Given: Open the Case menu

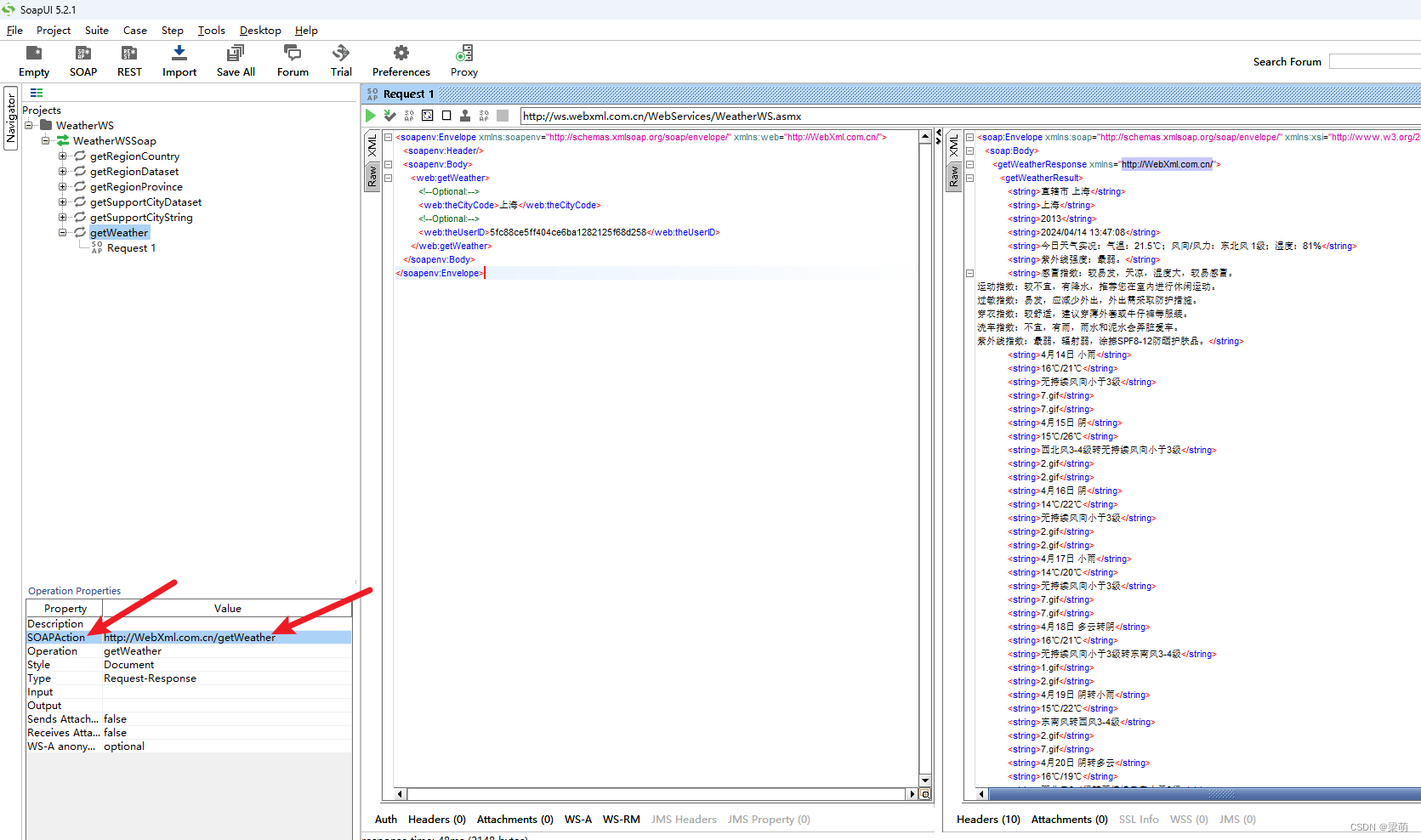Looking at the screenshot, I should 135,30.
